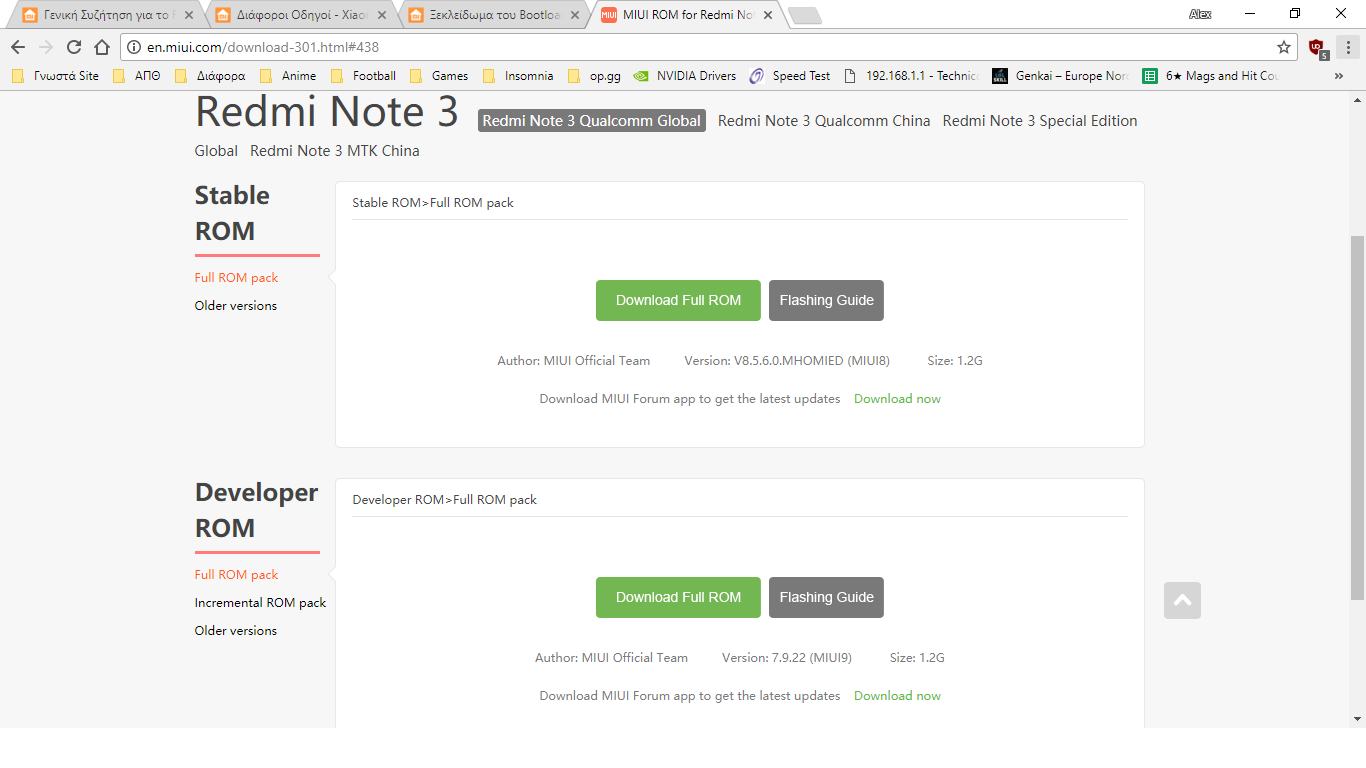Click the page vertical scrollbar thumb

point(1357,418)
